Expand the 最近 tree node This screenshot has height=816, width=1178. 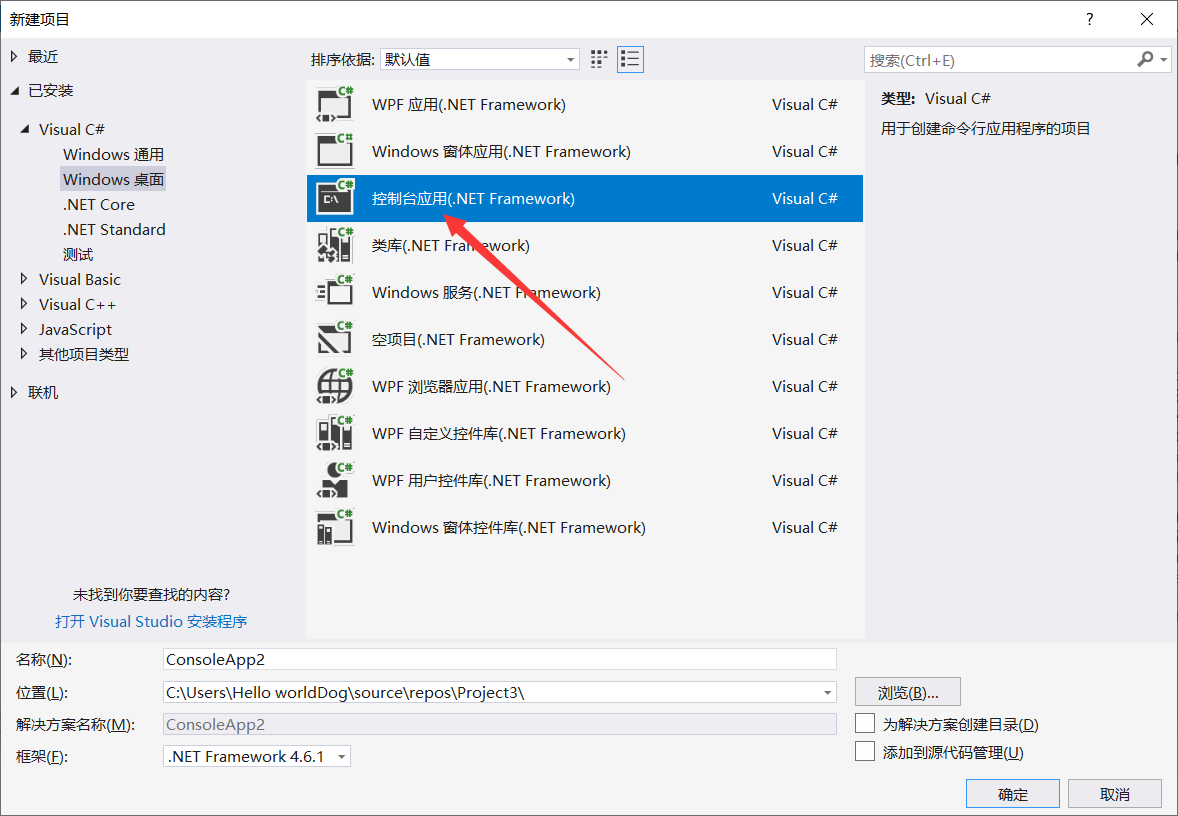click(14, 56)
